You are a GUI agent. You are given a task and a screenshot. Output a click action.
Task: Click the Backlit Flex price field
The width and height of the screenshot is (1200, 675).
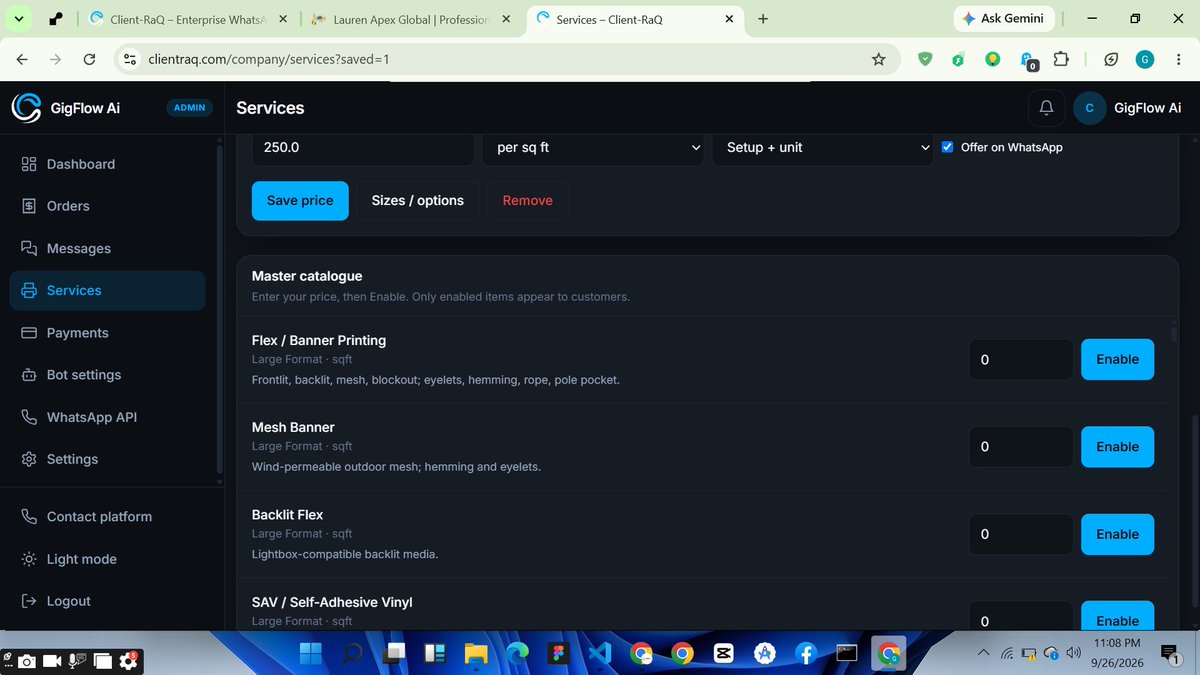tap(1021, 534)
